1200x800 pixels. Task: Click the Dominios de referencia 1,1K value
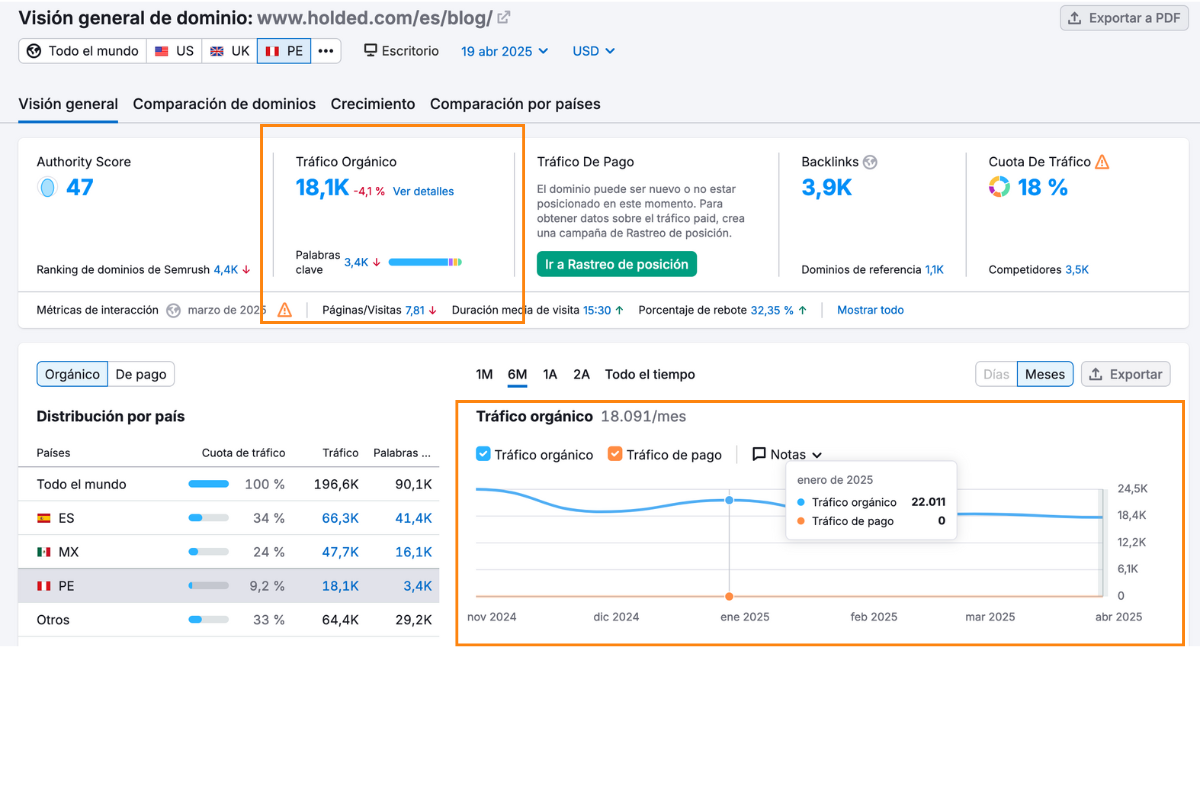[934, 270]
